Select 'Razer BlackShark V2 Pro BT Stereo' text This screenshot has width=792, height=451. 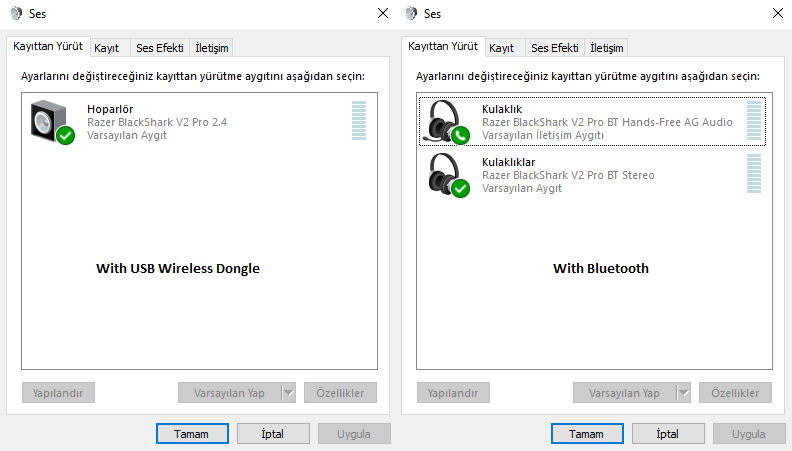[568, 175]
